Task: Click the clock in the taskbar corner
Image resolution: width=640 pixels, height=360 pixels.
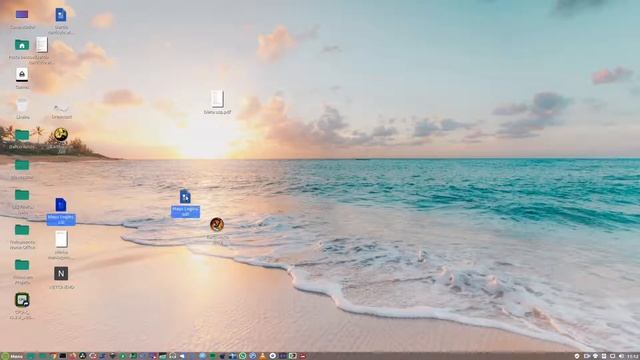Action: (x=633, y=356)
